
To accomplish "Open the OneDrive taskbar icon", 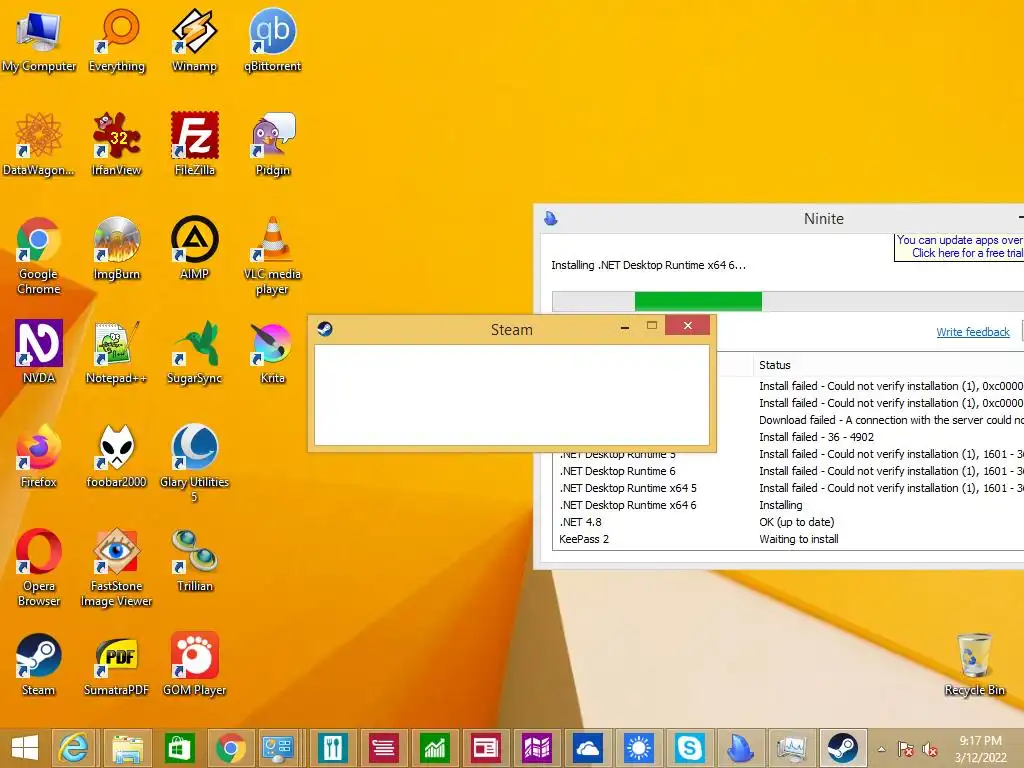I will pos(588,748).
